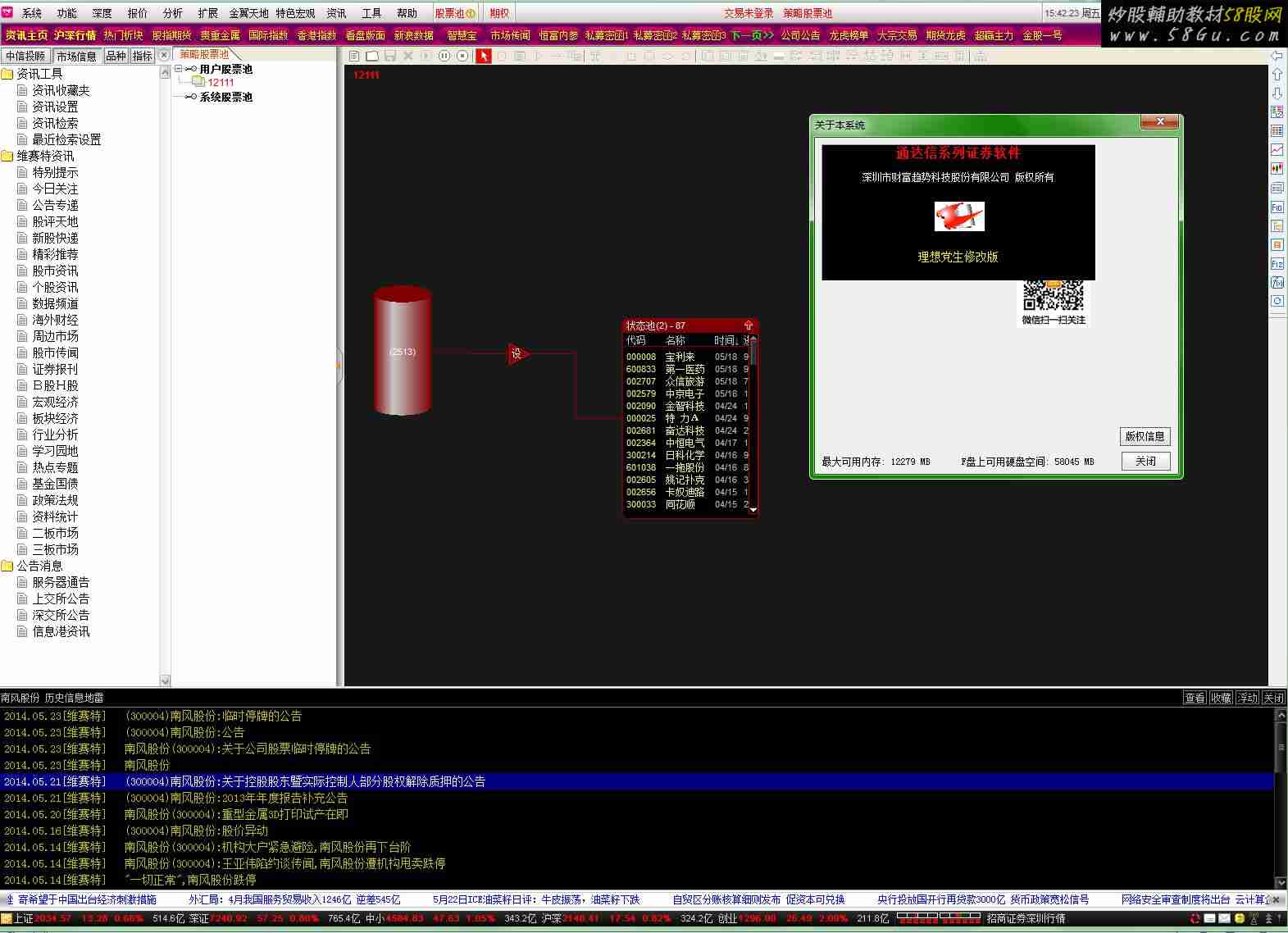Click the f(x) formula icon in sidebar
Screen dimensions: 1288x933
[1277, 282]
